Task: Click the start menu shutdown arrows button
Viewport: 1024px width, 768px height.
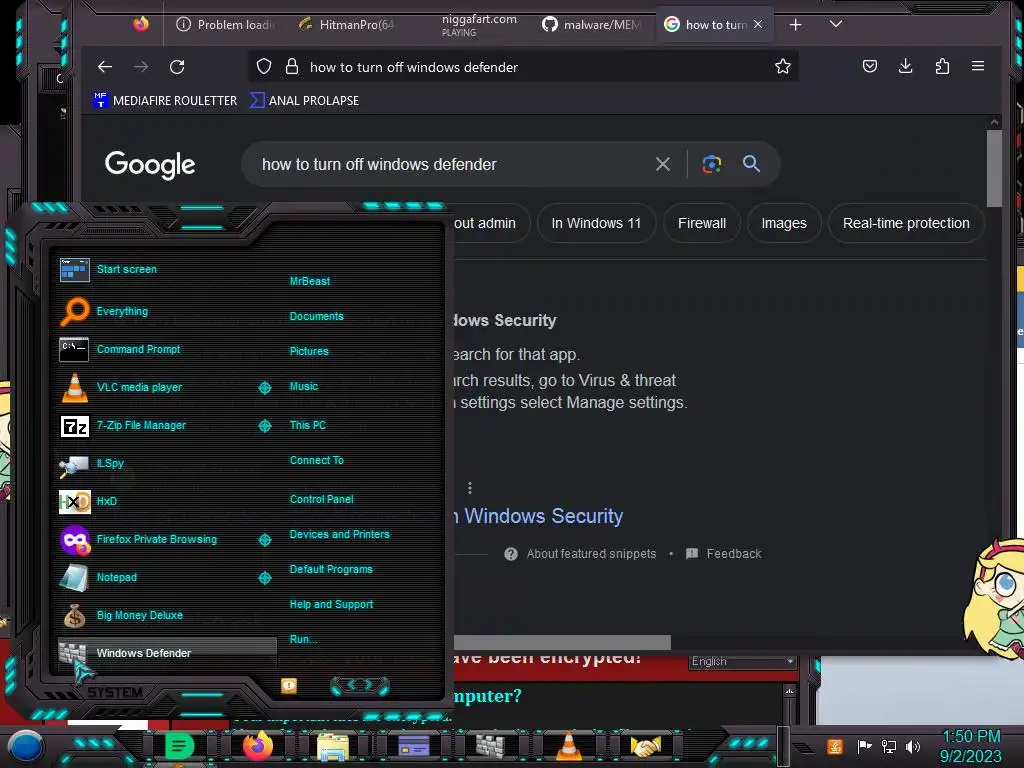Action: point(360,685)
